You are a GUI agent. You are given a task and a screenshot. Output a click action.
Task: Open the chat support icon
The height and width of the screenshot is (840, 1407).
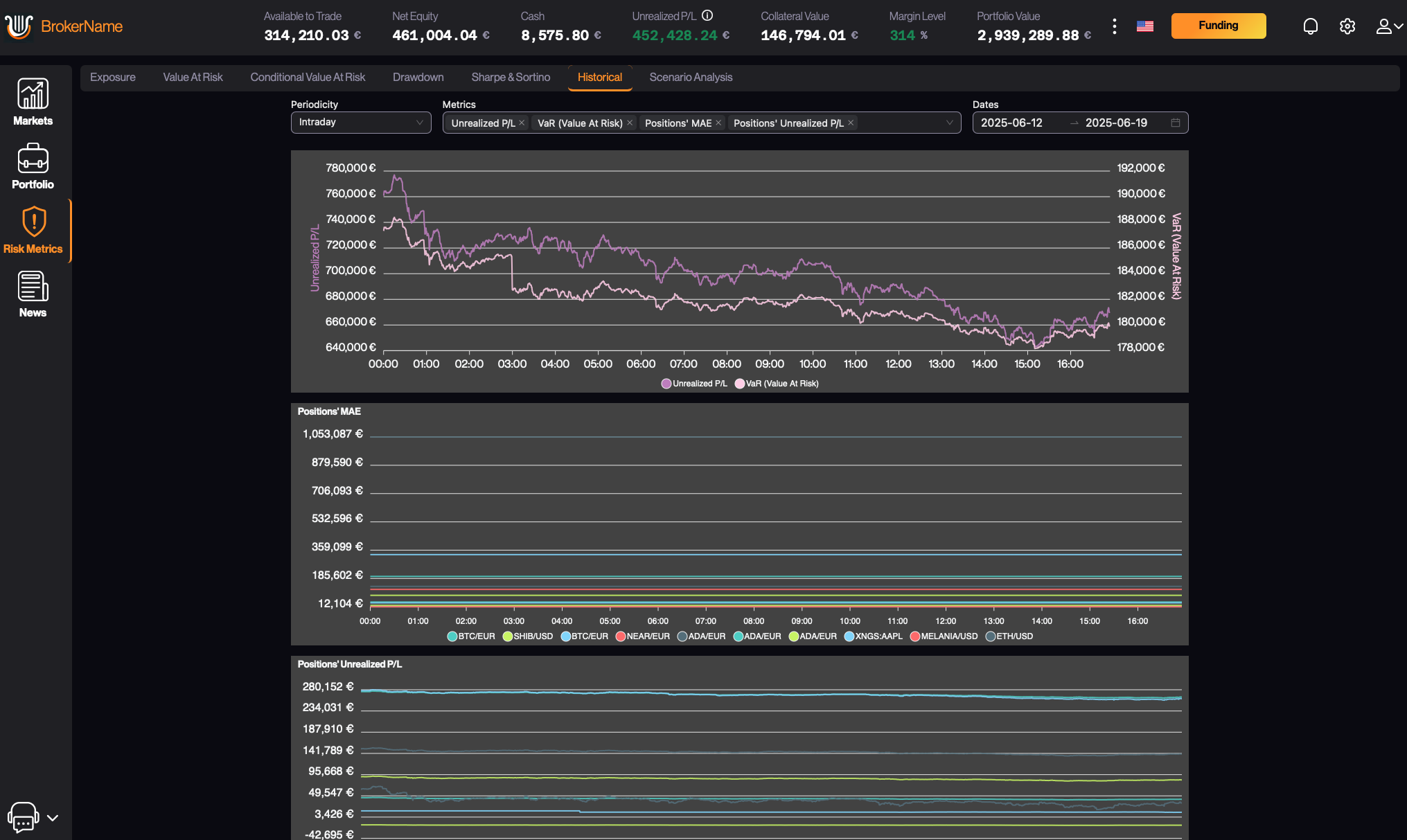click(23, 817)
